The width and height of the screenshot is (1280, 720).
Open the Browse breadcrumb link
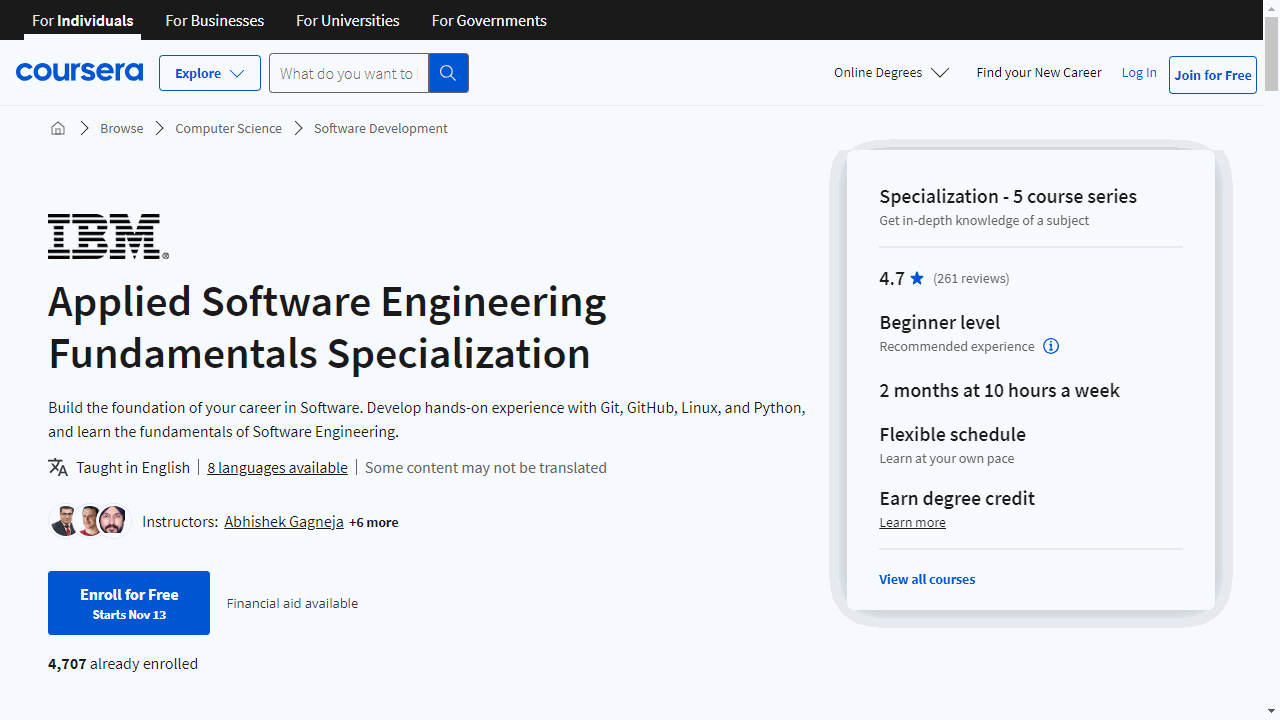tap(122, 128)
